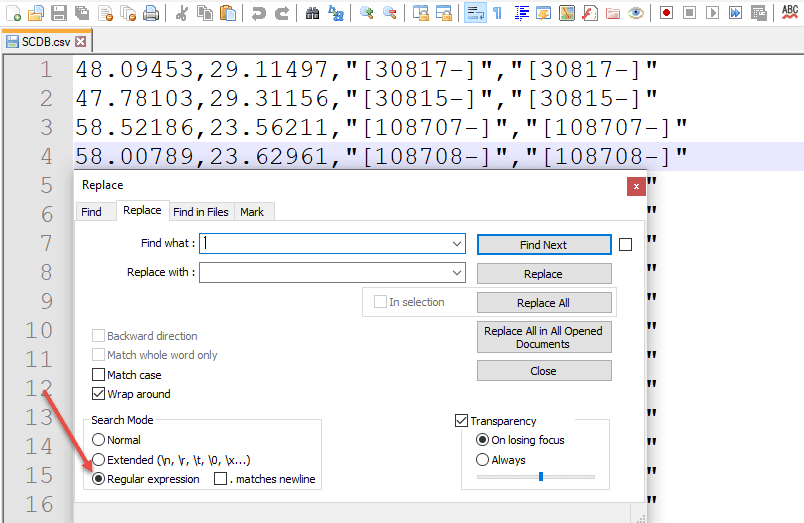Click the New file toolbar icon
The image size is (804, 523).
13,13
